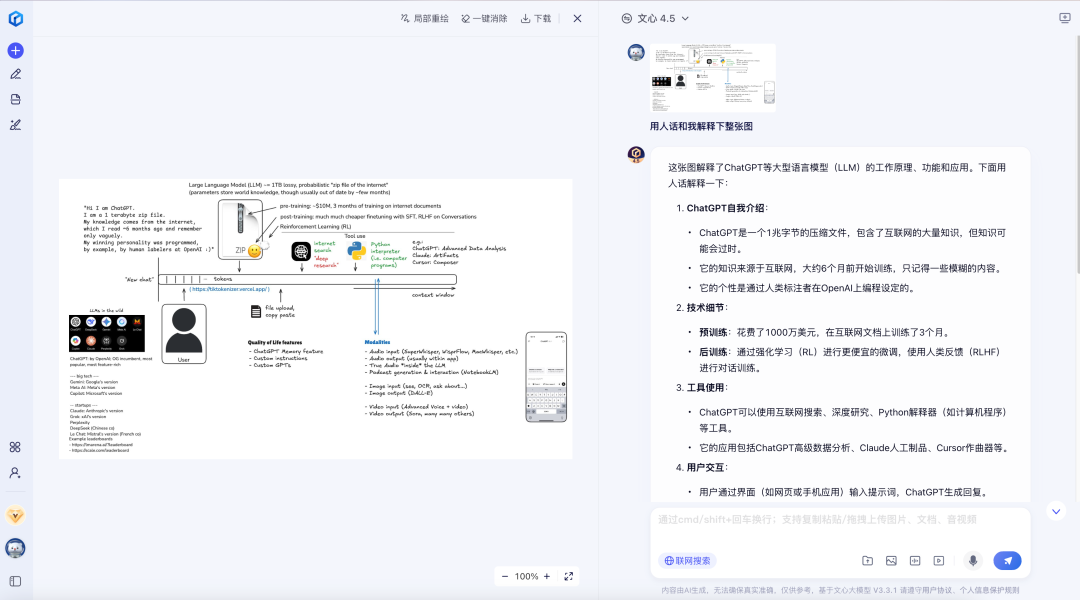Click the Wenxin logo in sidebar
This screenshot has height=600, width=1080.
click(x=15, y=19)
